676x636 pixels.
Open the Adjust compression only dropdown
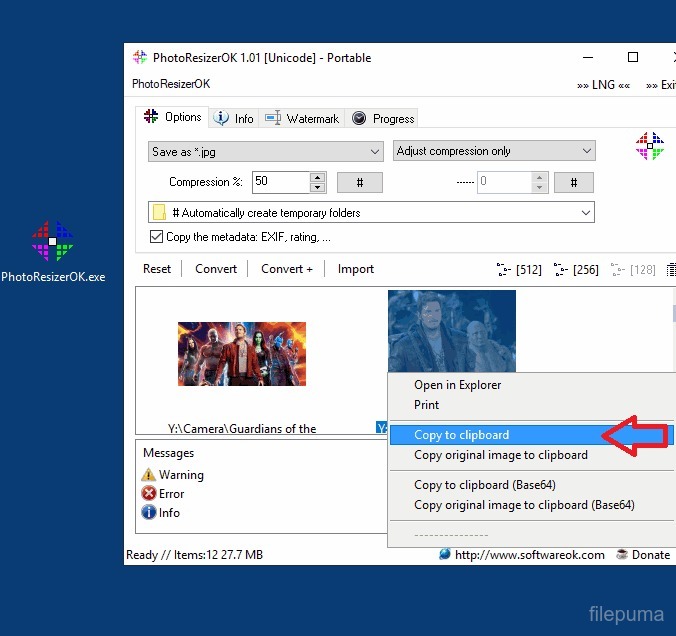586,152
